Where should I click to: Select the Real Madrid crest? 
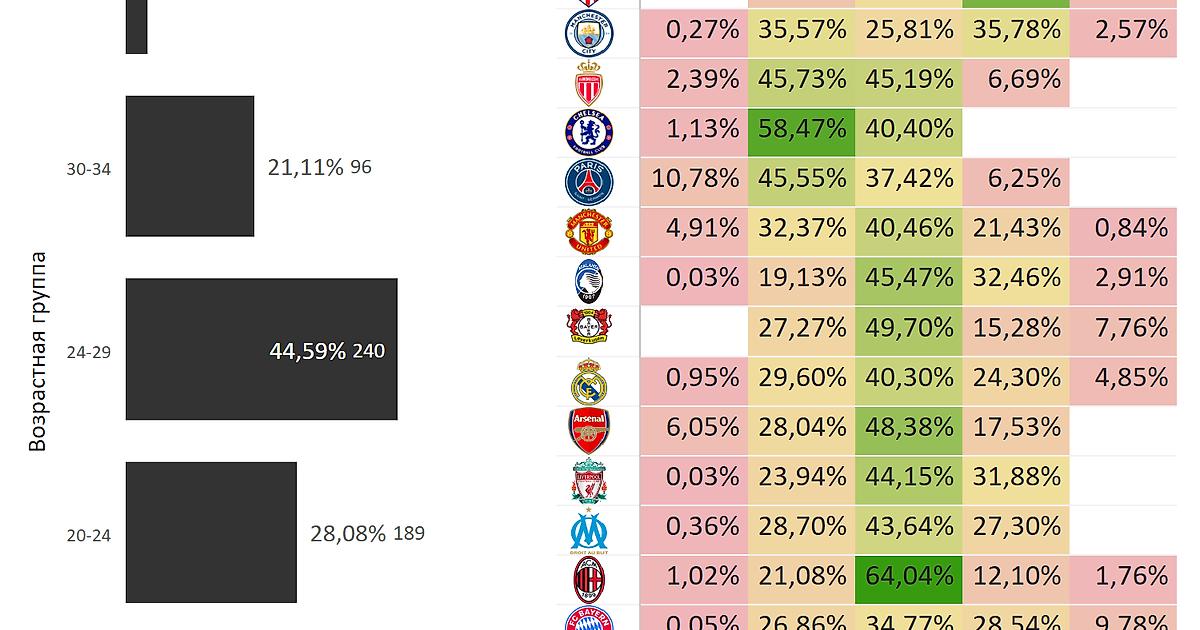click(588, 381)
